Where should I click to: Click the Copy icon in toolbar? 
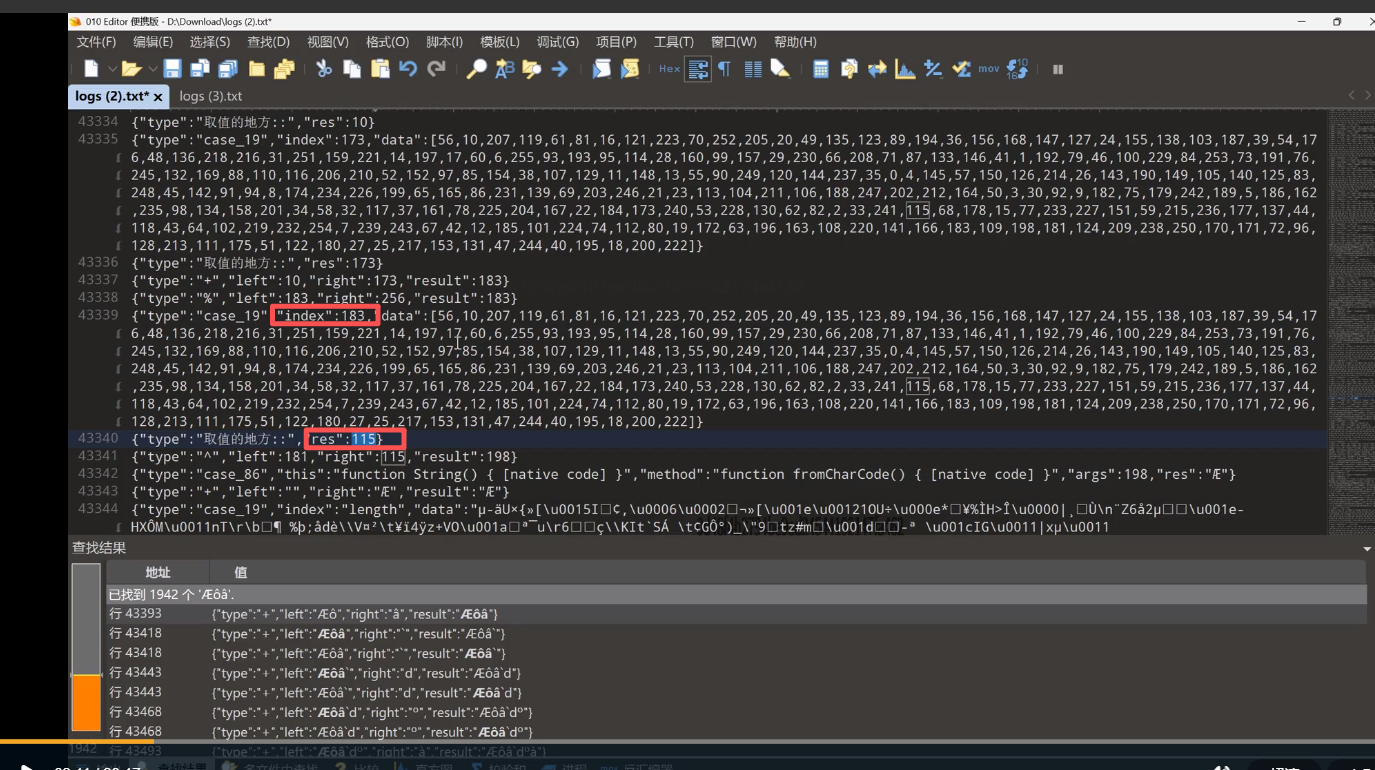click(x=352, y=69)
